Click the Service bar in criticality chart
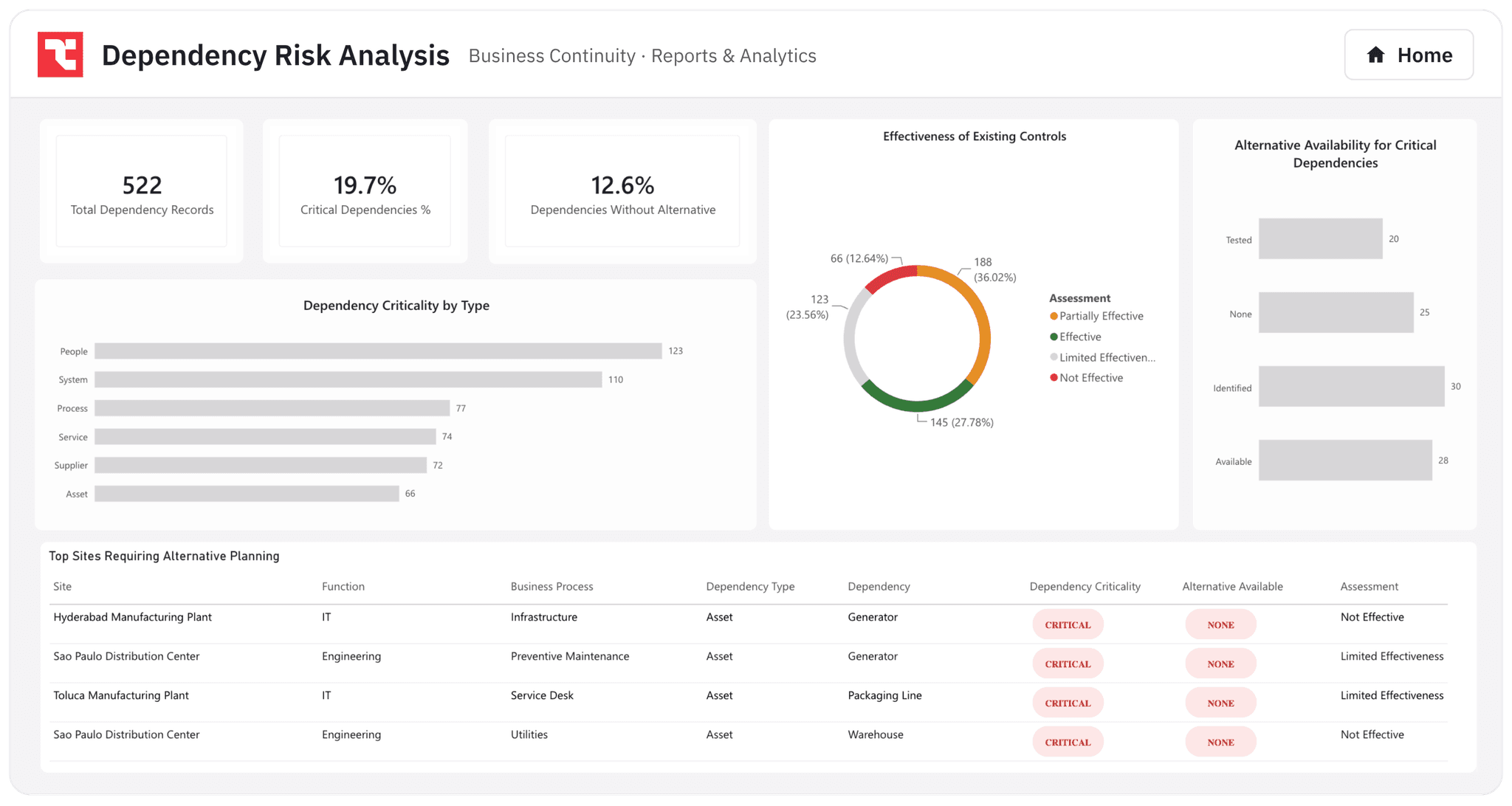Image resolution: width=1512 pixels, height=806 pixels. [x=265, y=437]
